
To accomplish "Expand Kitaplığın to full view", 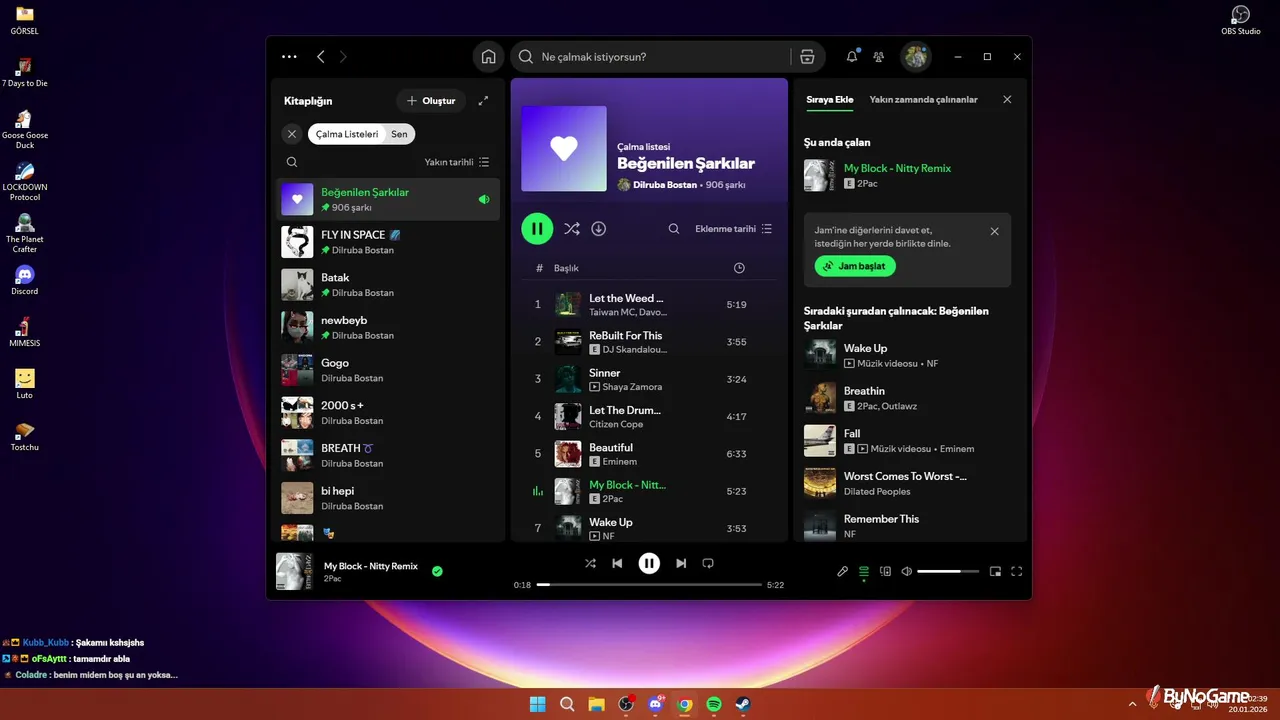I will [483, 101].
